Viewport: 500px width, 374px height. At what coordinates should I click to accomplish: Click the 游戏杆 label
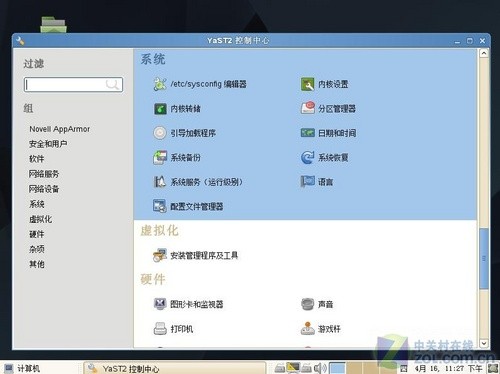click(329, 329)
